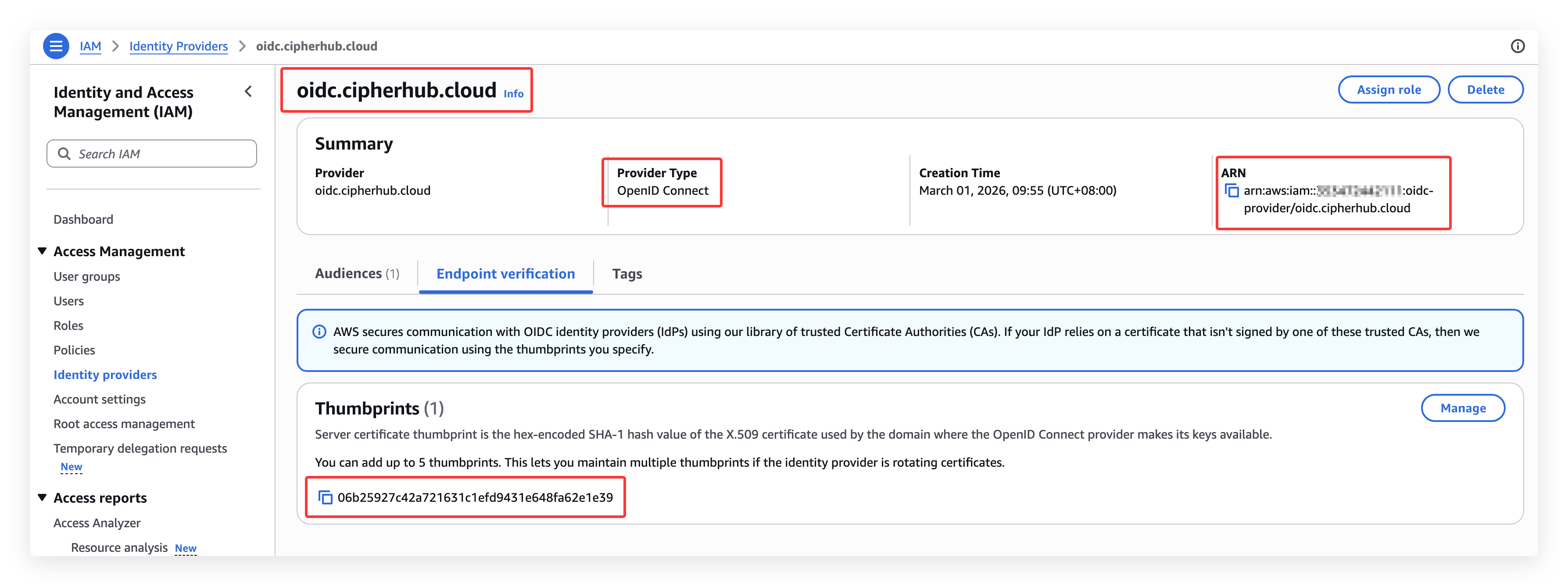This screenshot has width=1568, height=586.
Task: Expand the Temporary delegation requests item
Action: click(x=140, y=448)
